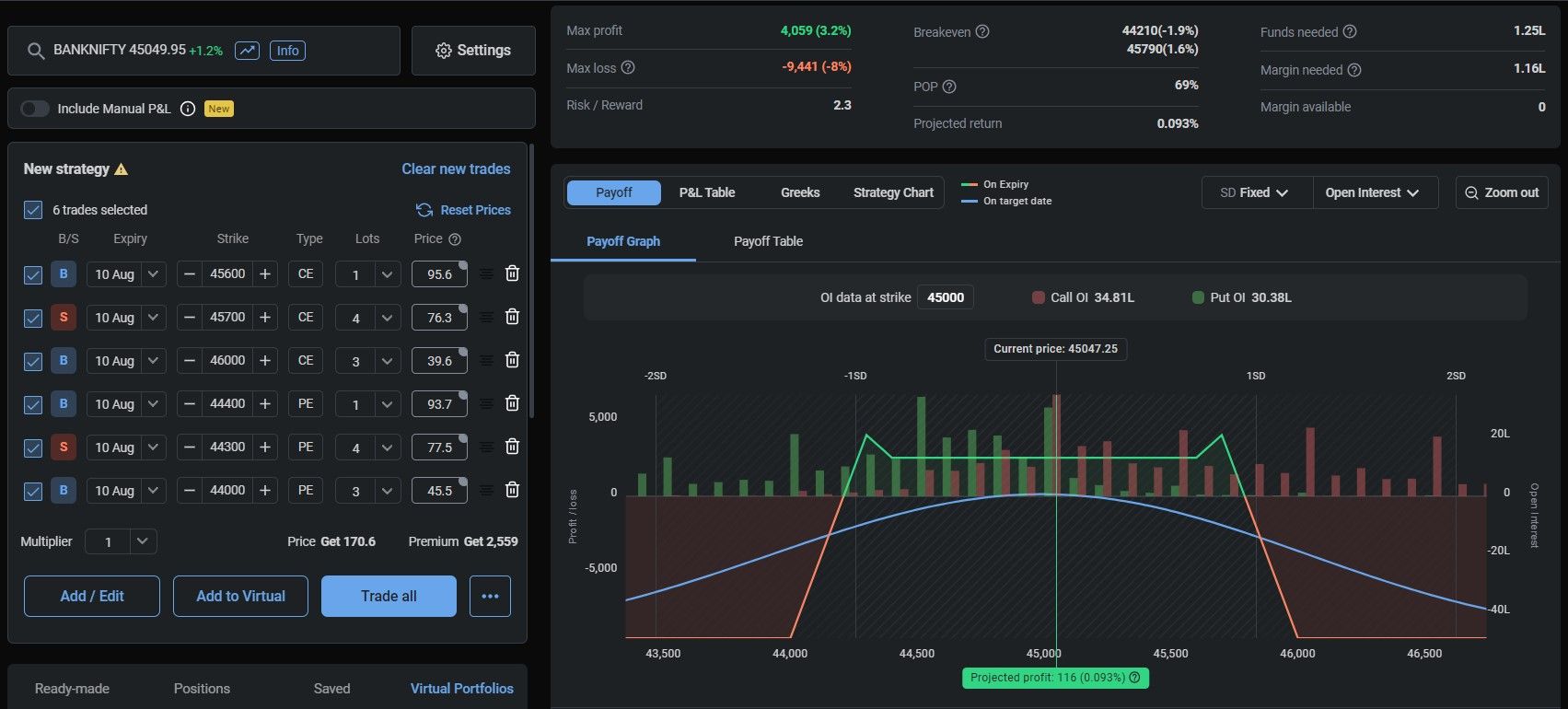Uncheck the 44400 PE trade checkbox

pos(33,404)
